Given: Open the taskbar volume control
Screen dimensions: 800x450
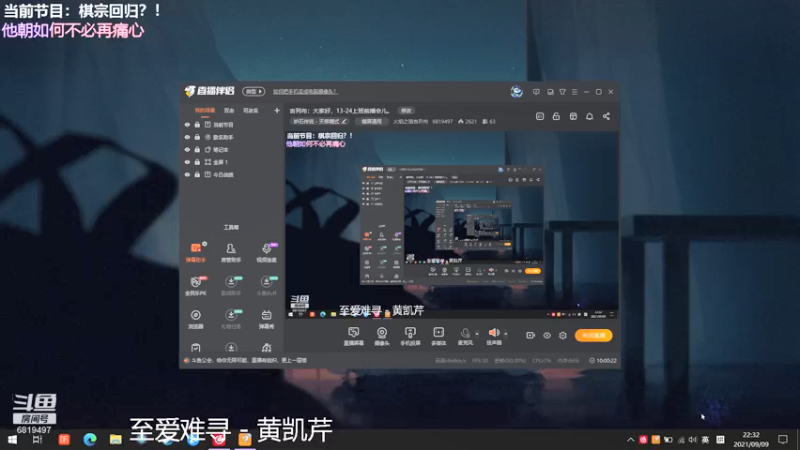Looking at the screenshot, I should click(x=692, y=439).
